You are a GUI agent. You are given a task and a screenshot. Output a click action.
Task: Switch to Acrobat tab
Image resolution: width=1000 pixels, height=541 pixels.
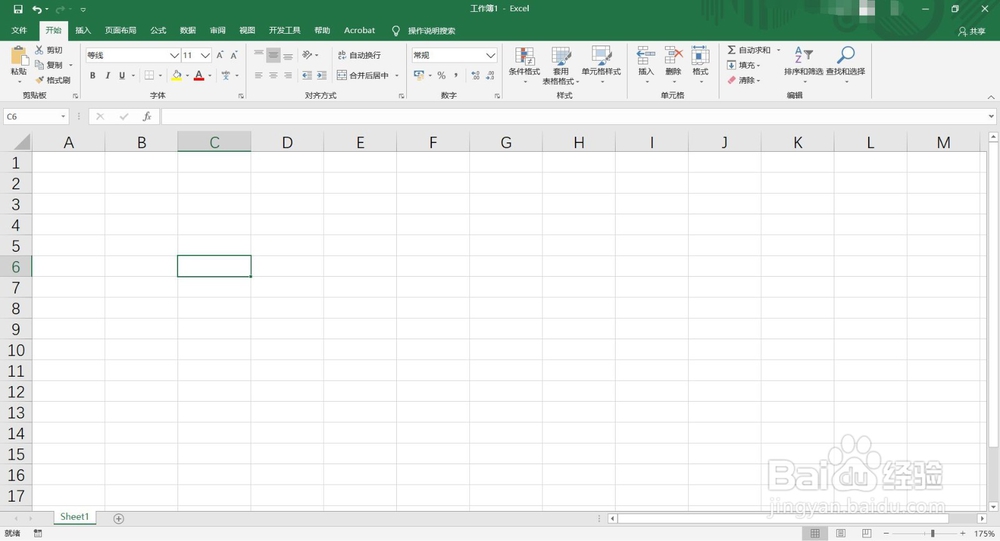click(x=359, y=31)
